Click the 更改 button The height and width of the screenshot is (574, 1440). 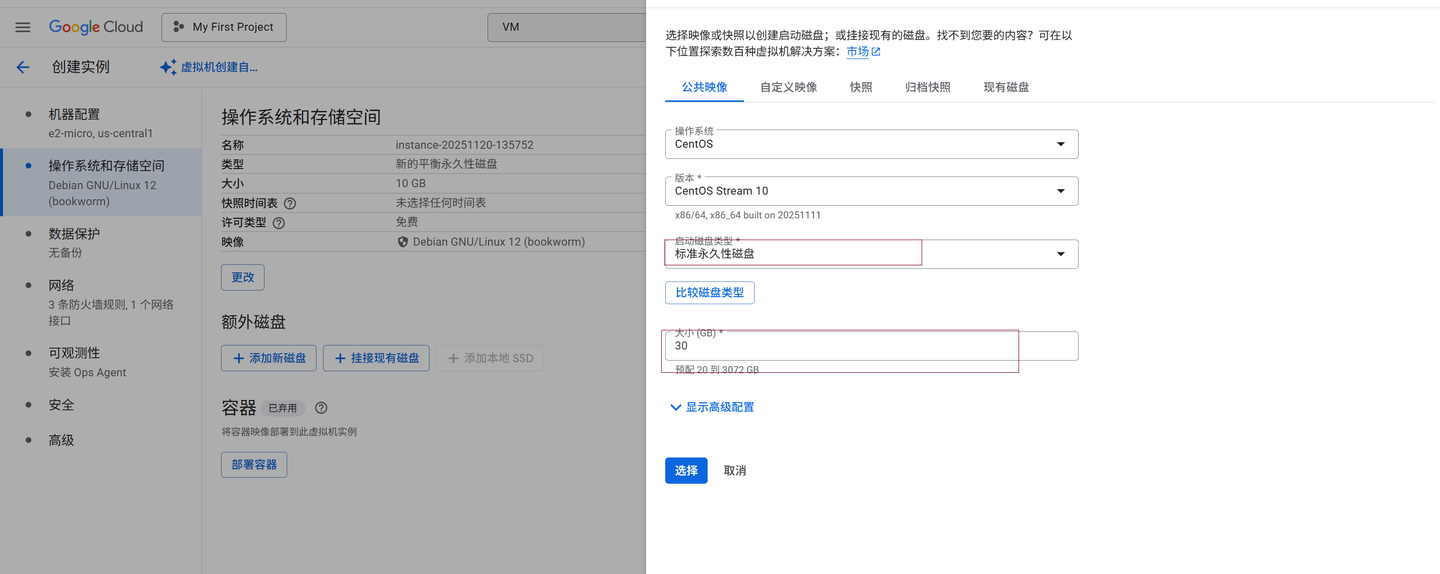coord(243,277)
